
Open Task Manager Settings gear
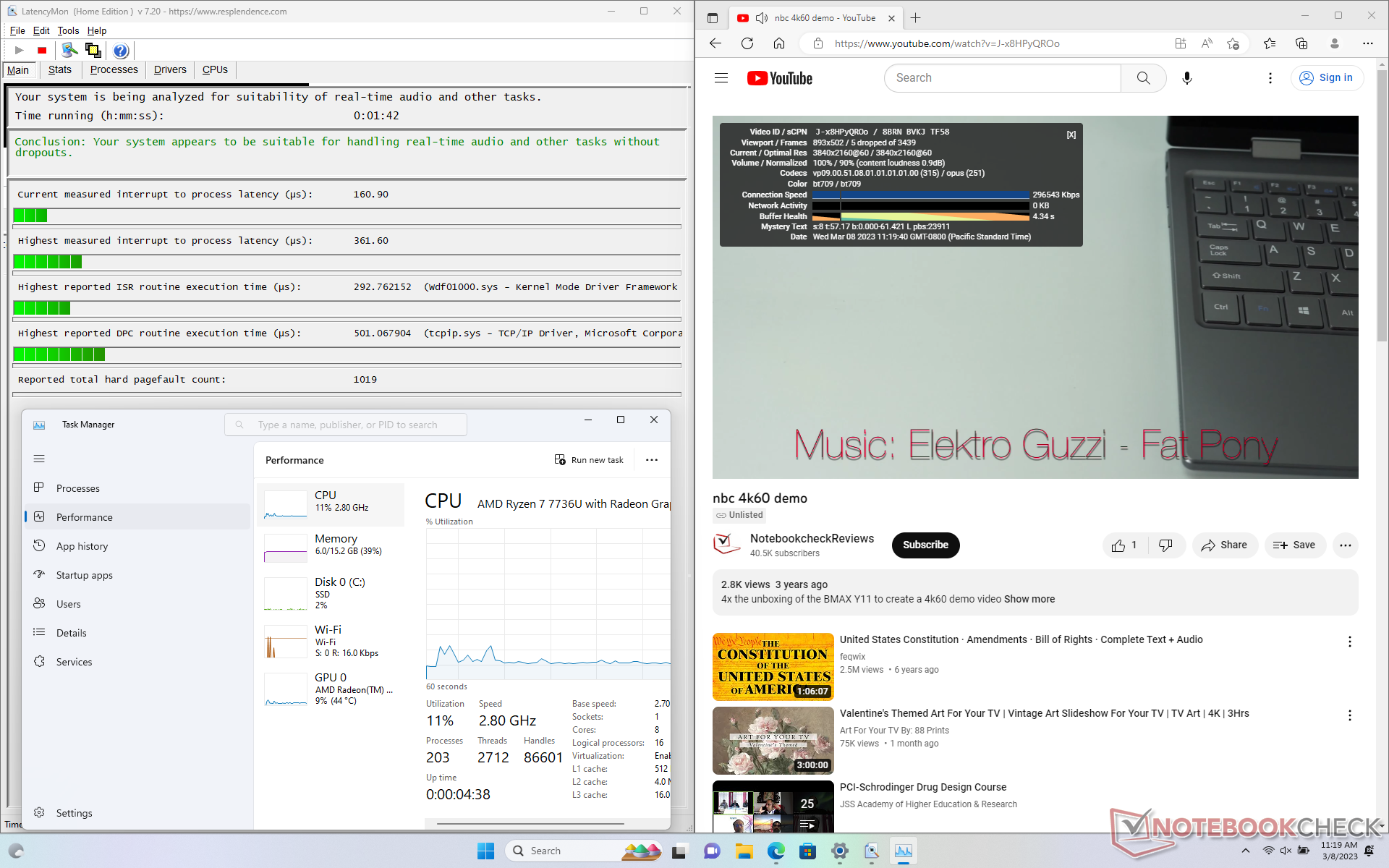coord(39,812)
